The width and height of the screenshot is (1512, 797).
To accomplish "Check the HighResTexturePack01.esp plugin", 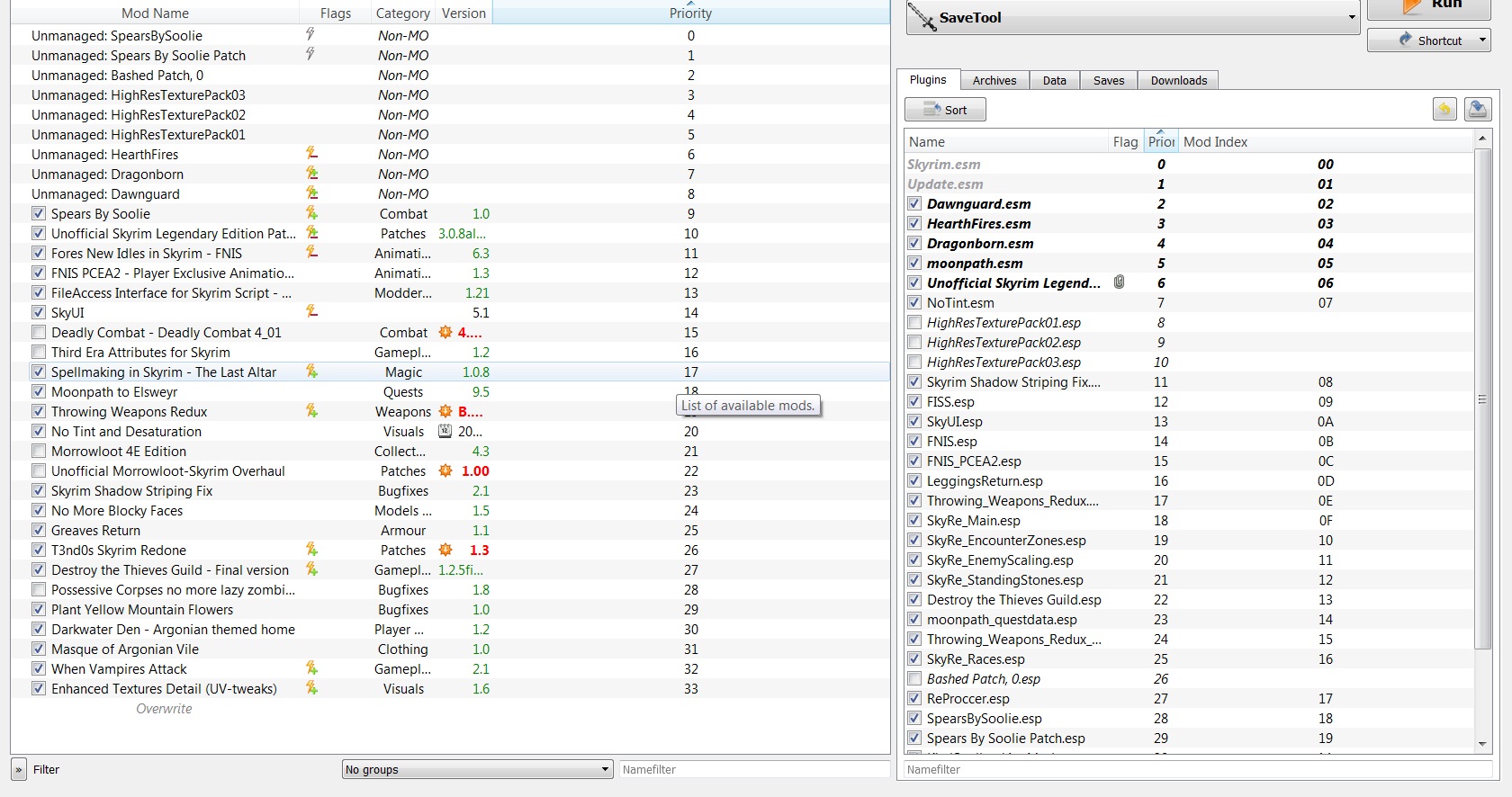I will point(914,322).
